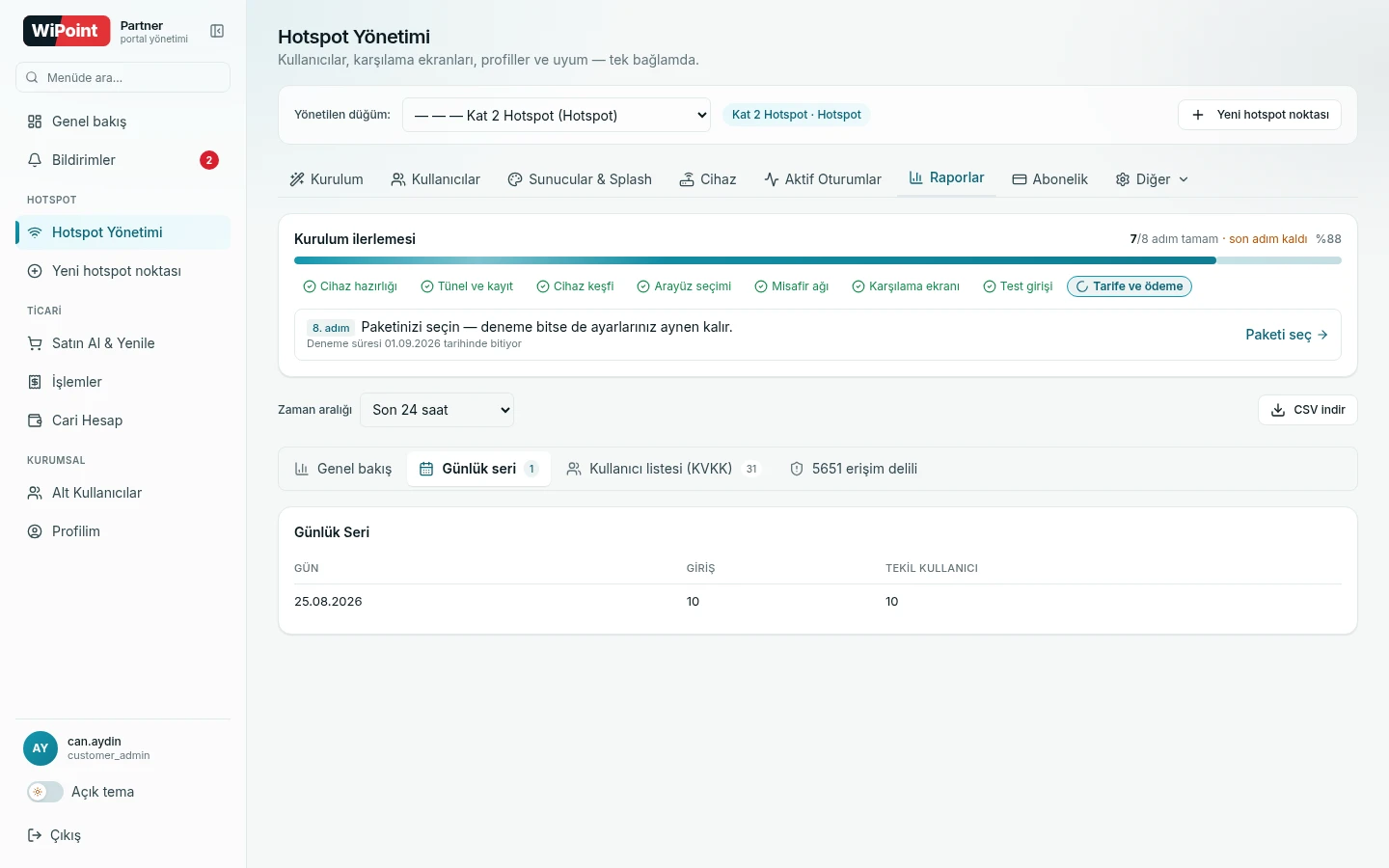
Task: Click the Kat 2 Hotspot · Hotspot badge
Action: click(x=797, y=115)
